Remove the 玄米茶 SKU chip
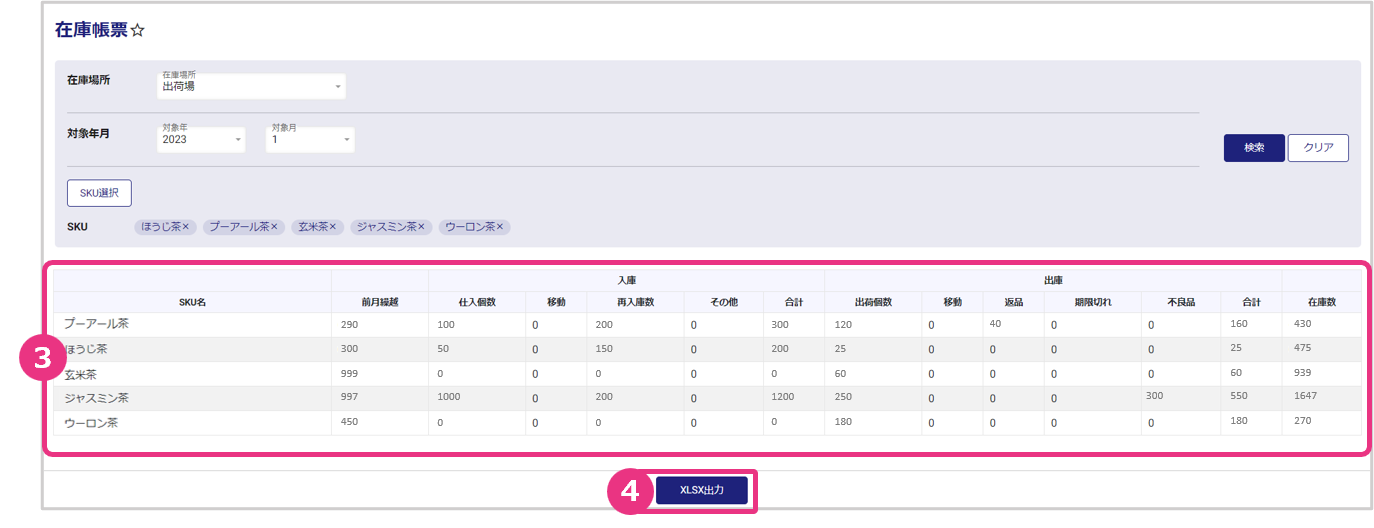Image resolution: width=1374 pixels, height=528 pixels. 334,227
